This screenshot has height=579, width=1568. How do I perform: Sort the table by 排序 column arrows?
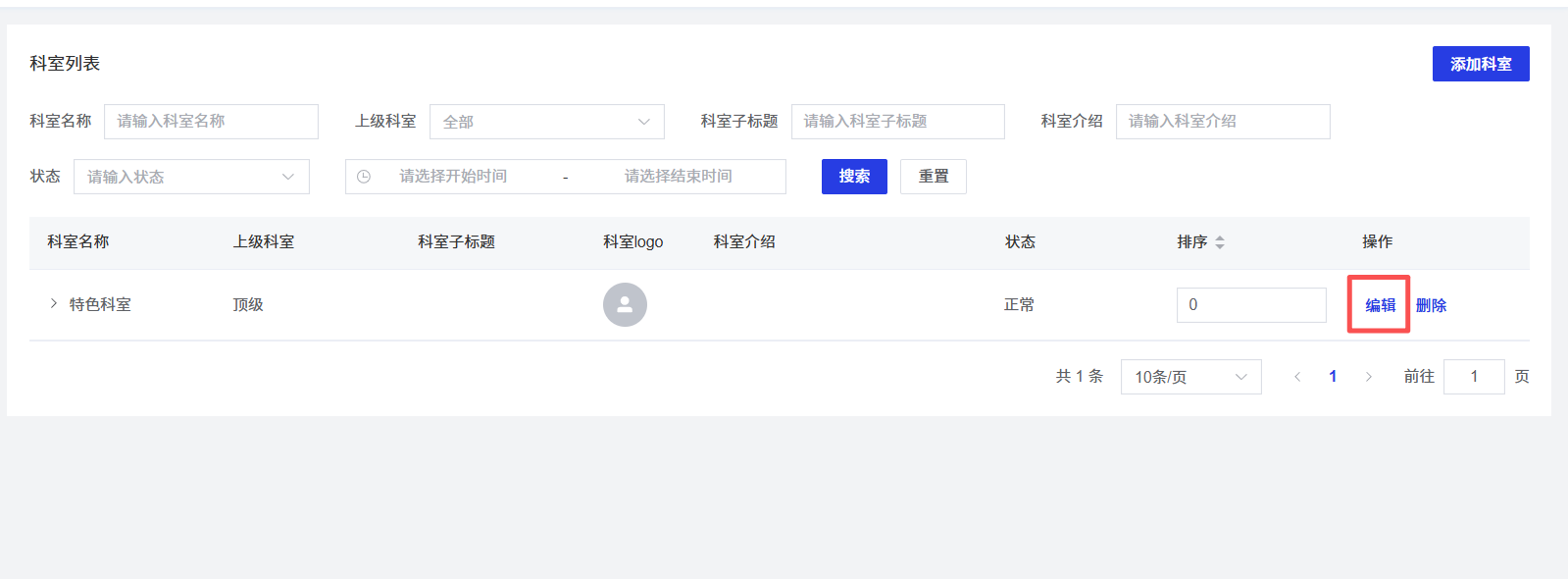1220,242
